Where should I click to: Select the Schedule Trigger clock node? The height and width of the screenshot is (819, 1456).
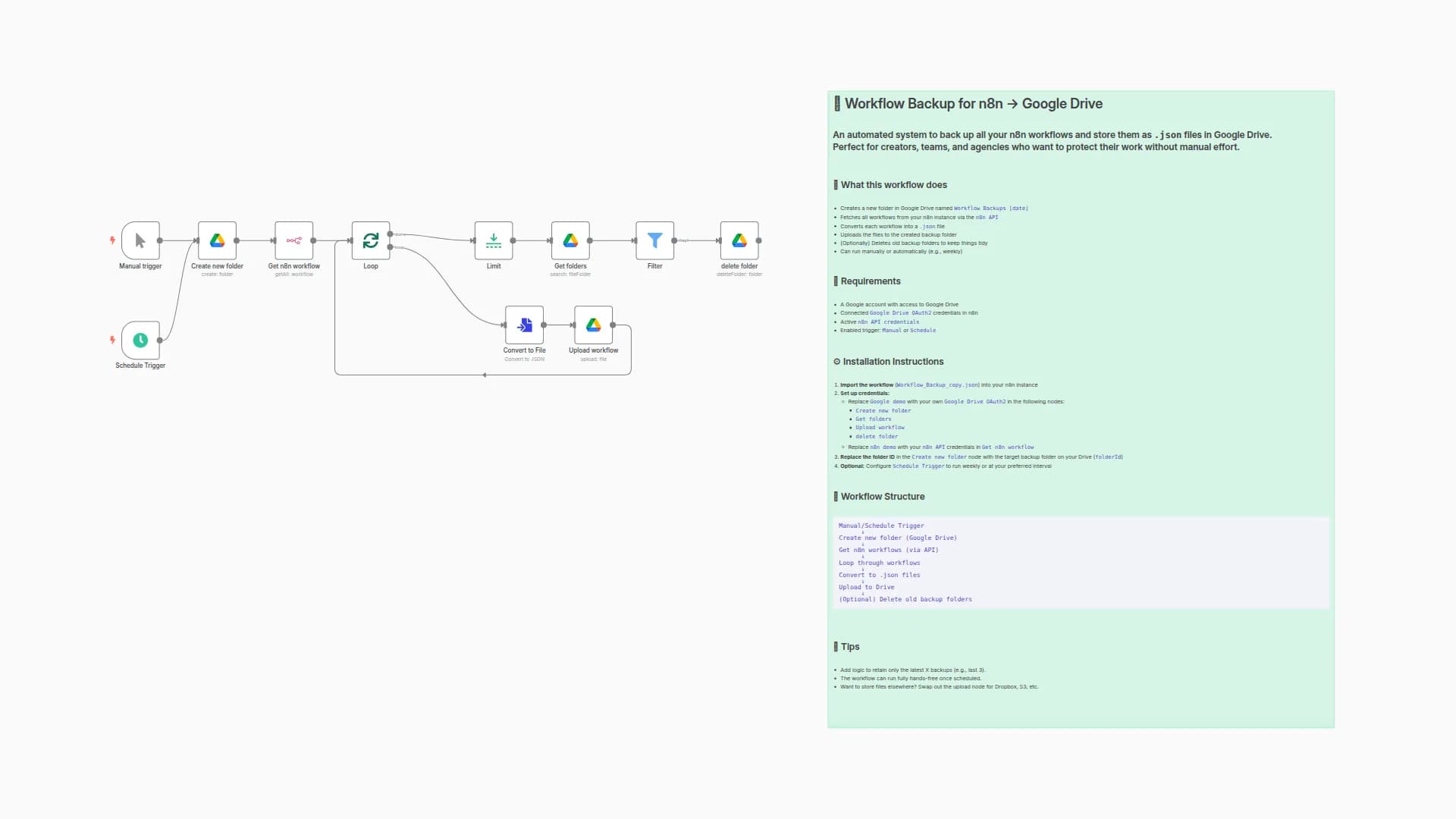tap(140, 340)
